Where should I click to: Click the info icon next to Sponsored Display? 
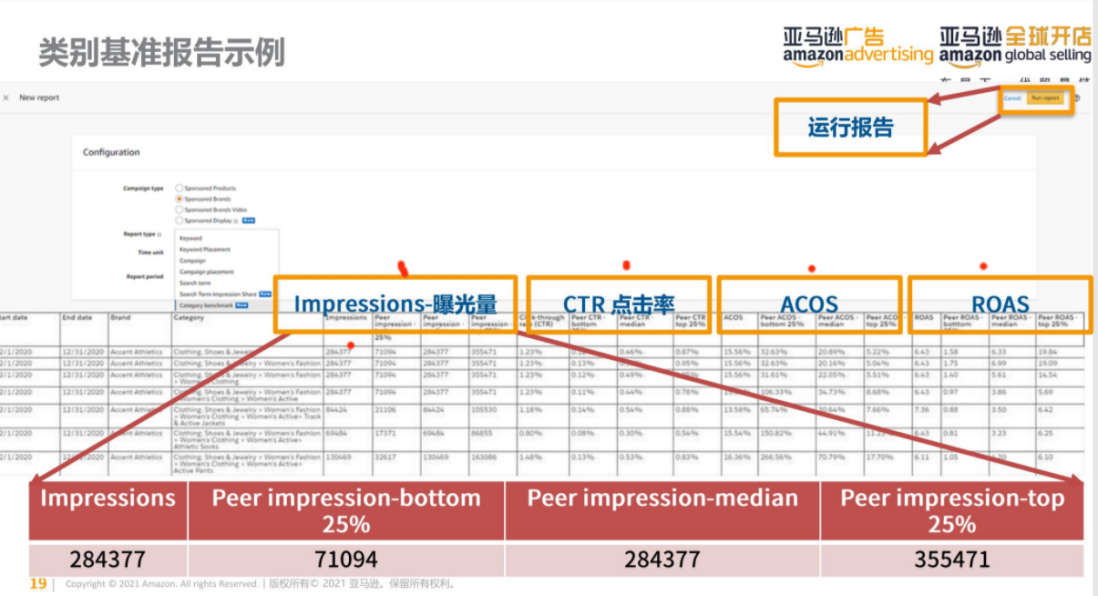tap(236, 221)
